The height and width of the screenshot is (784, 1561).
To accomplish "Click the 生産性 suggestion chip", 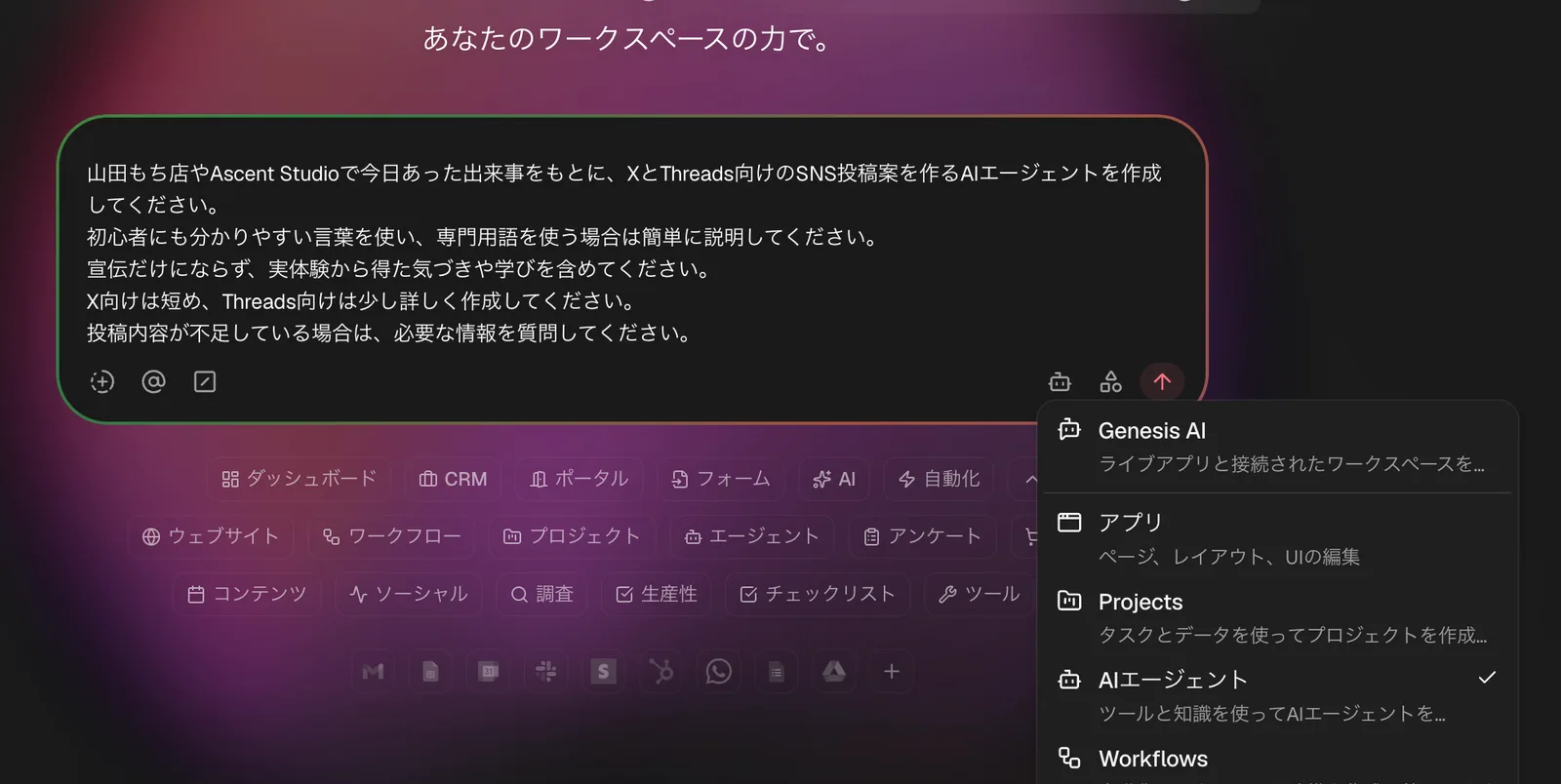I will 656,594.
